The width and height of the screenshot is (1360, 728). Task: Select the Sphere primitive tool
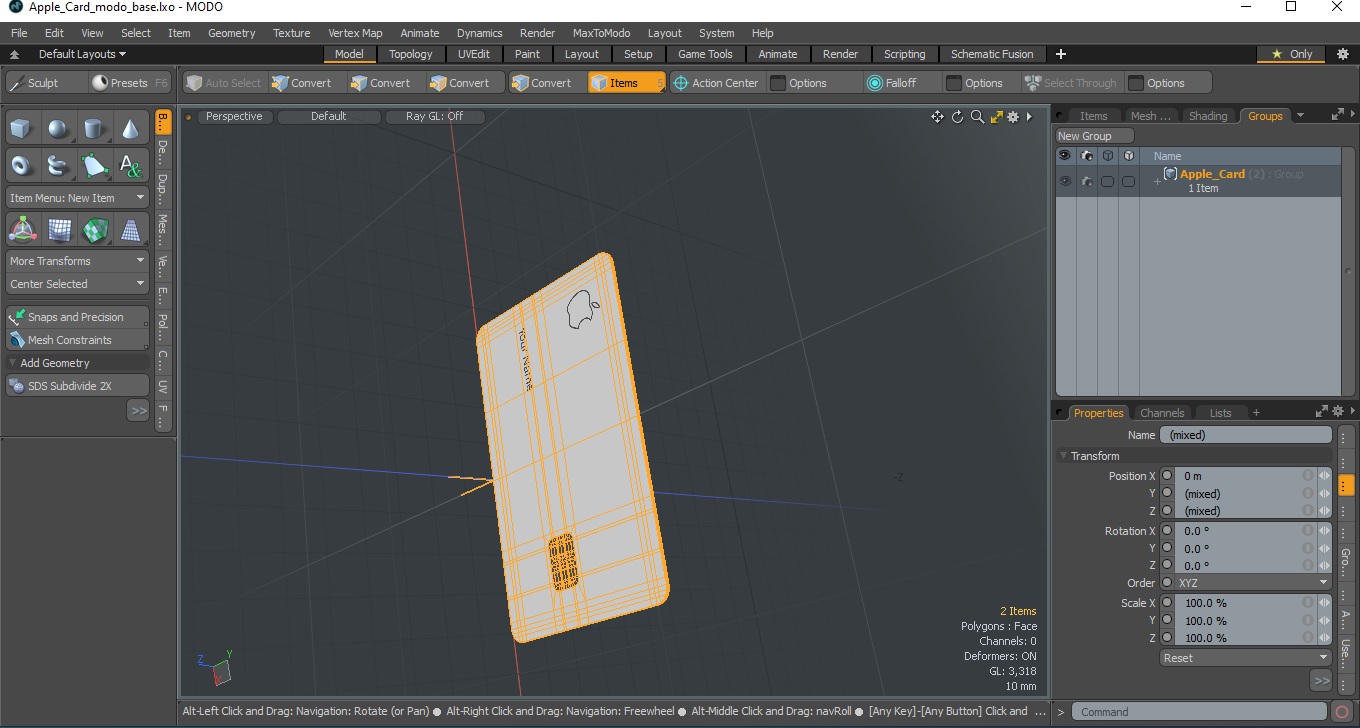tap(58, 129)
